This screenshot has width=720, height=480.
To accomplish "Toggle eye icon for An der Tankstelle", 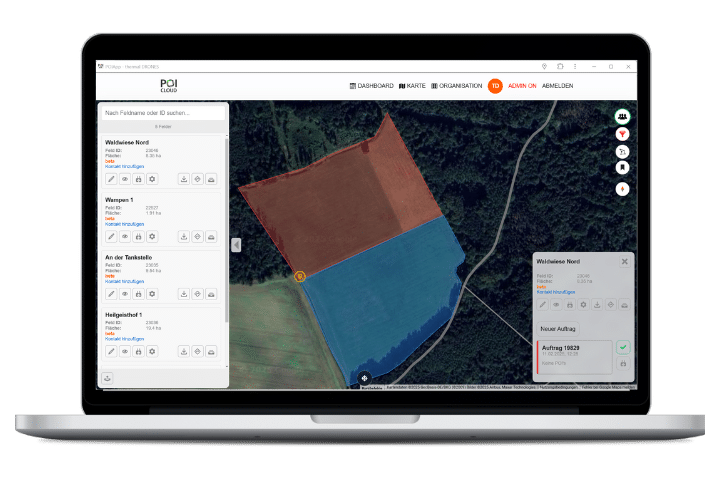I will click(x=125, y=294).
